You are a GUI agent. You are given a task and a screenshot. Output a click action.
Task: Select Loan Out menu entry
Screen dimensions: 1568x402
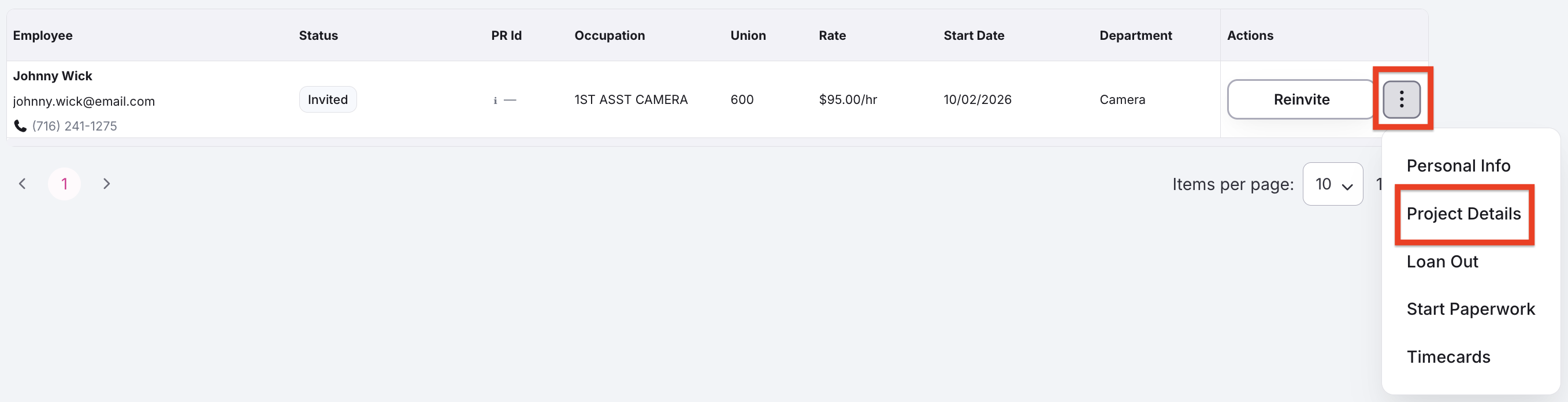pos(1442,262)
